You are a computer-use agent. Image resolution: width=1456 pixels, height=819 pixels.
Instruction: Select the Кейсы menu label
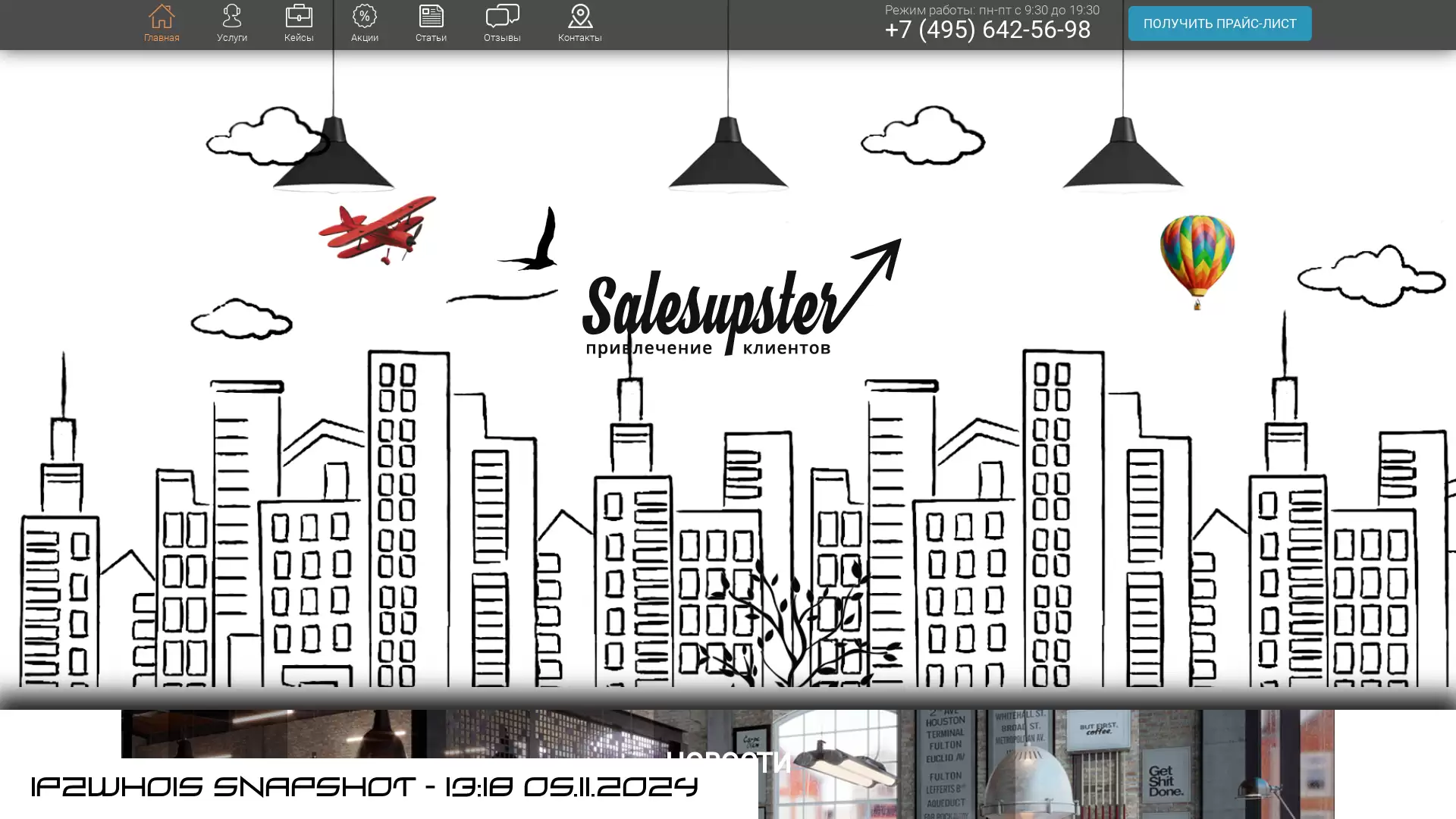click(x=299, y=38)
